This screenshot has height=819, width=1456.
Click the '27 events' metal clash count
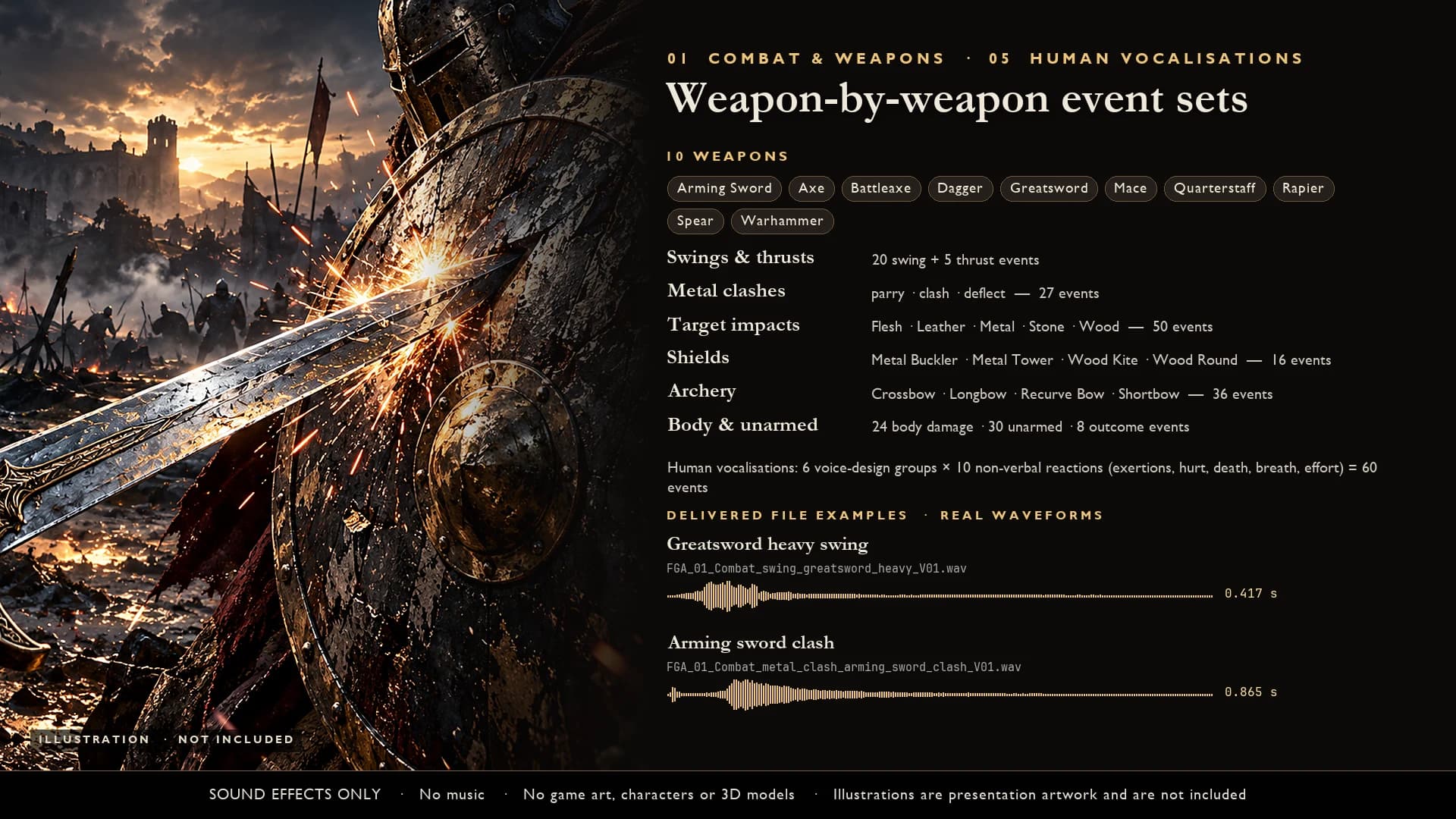tap(1068, 293)
